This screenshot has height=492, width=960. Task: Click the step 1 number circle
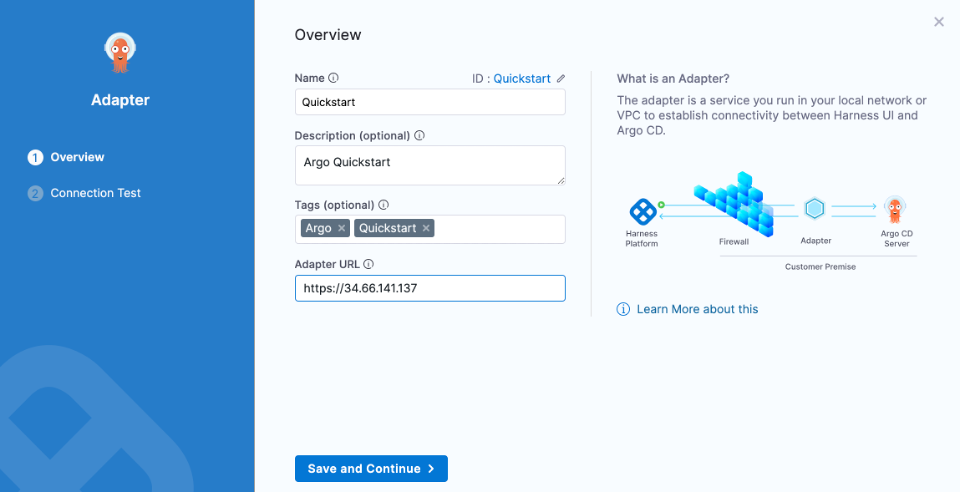(35, 158)
